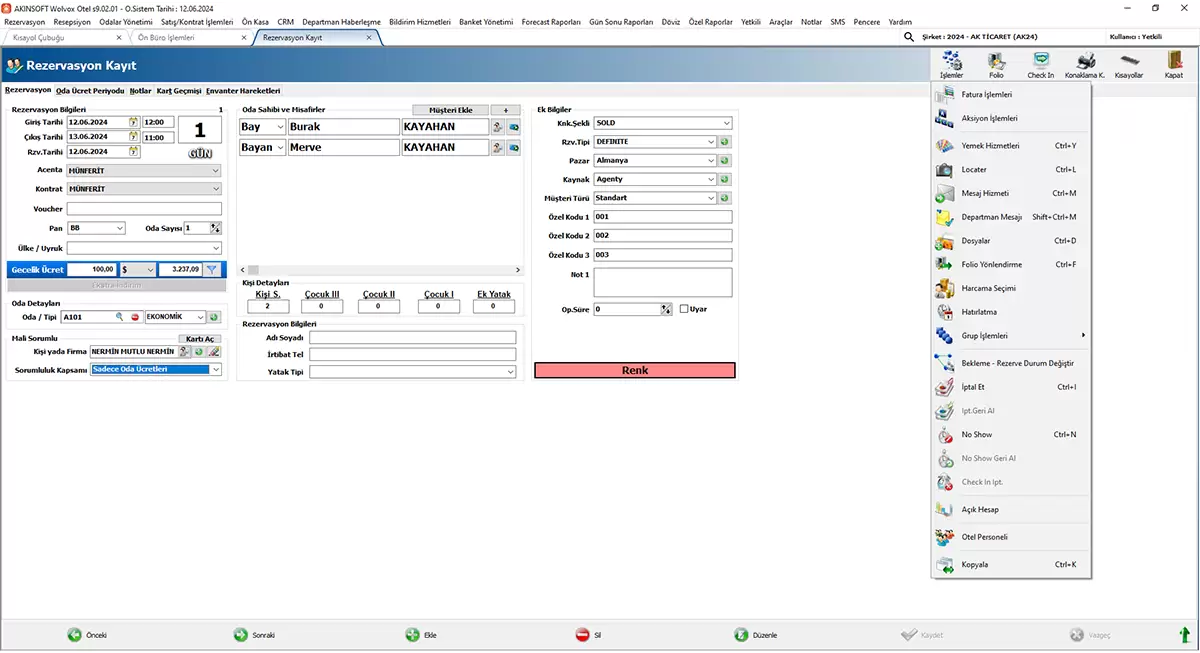Open the Giriş Tarihi calendar picker
The image size is (1200, 653).
[132, 122]
